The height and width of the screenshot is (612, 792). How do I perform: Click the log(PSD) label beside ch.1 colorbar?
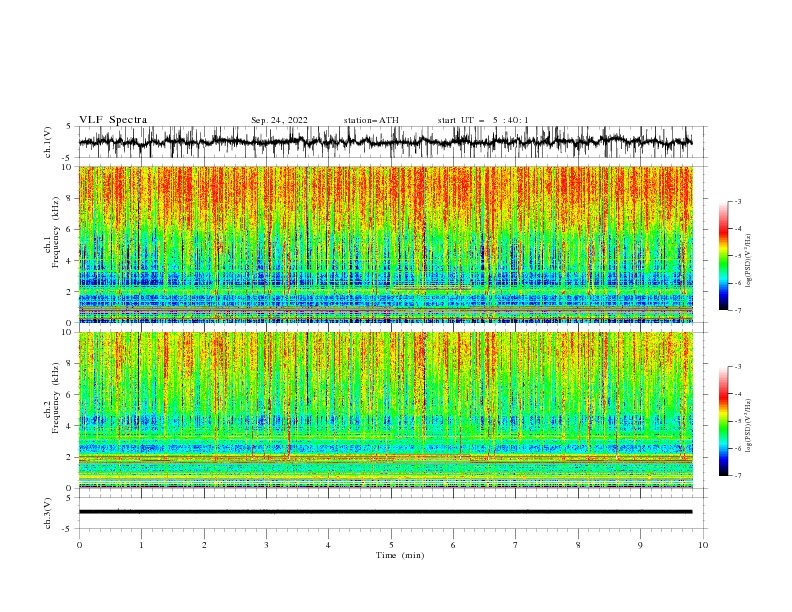coord(748,261)
